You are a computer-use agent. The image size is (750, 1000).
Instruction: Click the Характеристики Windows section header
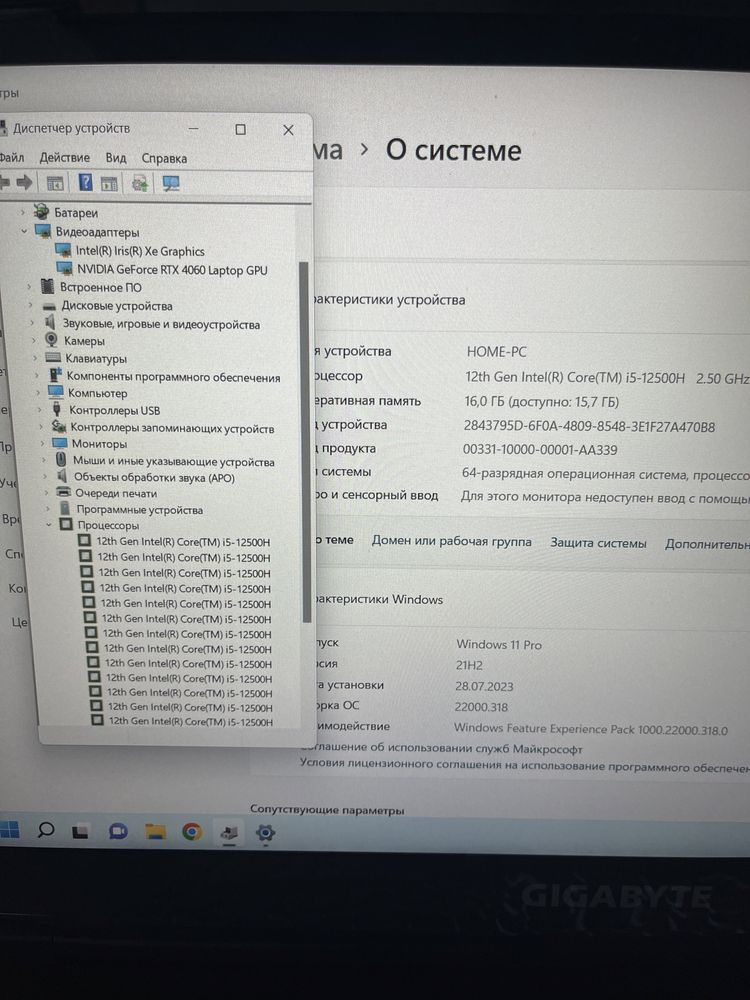pos(379,599)
